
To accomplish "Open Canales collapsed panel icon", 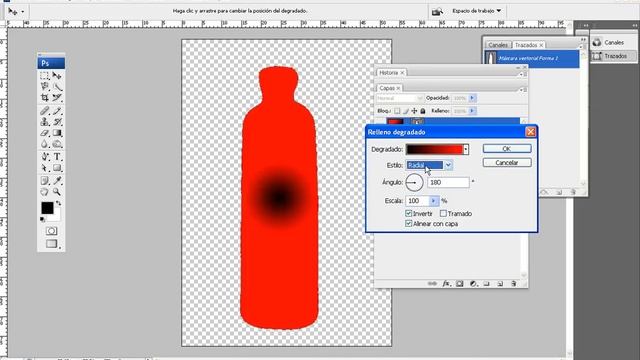I will pos(597,42).
